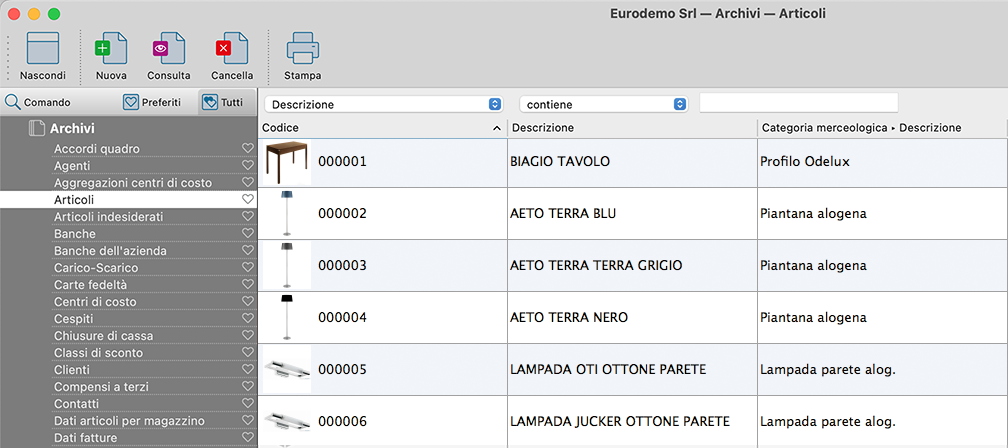This screenshot has width=1008, height=448.
Task: Toggle favorite heart for Clienti
Action: click(248, 370)
